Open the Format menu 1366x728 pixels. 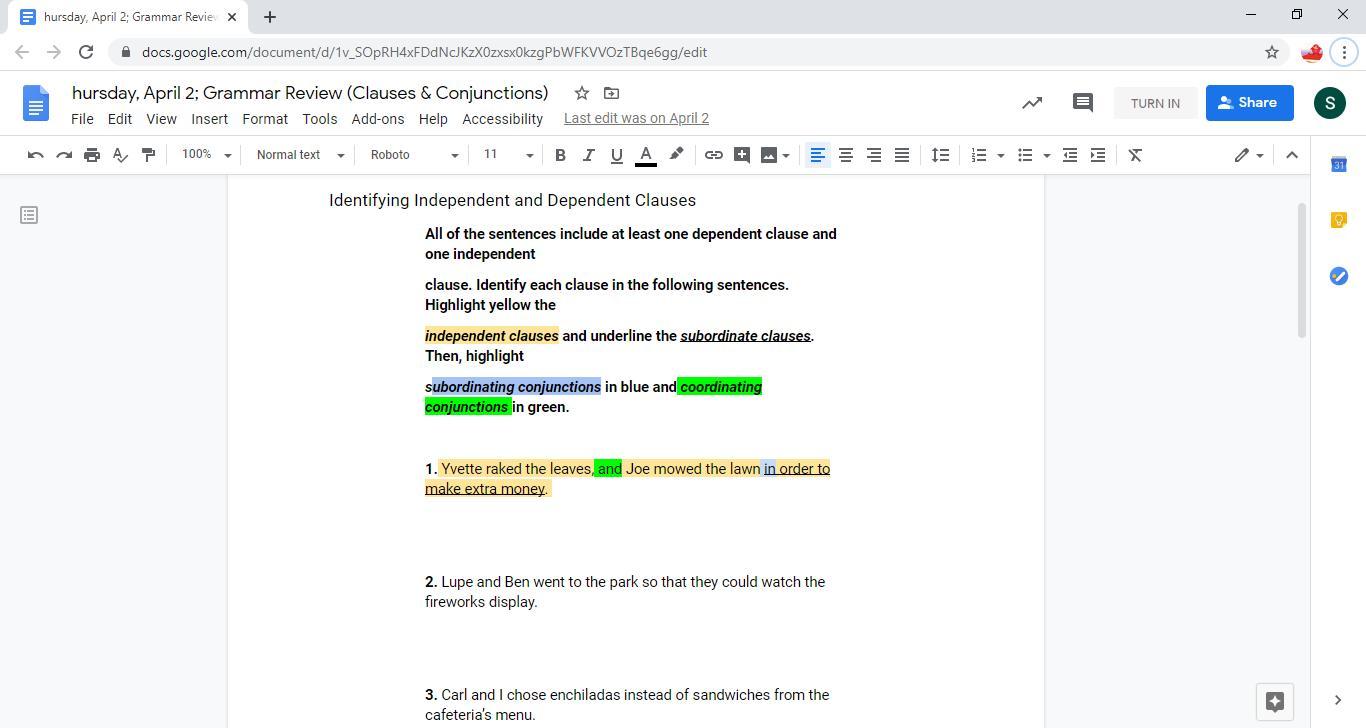pyautogui.click(x=264, y=118)
